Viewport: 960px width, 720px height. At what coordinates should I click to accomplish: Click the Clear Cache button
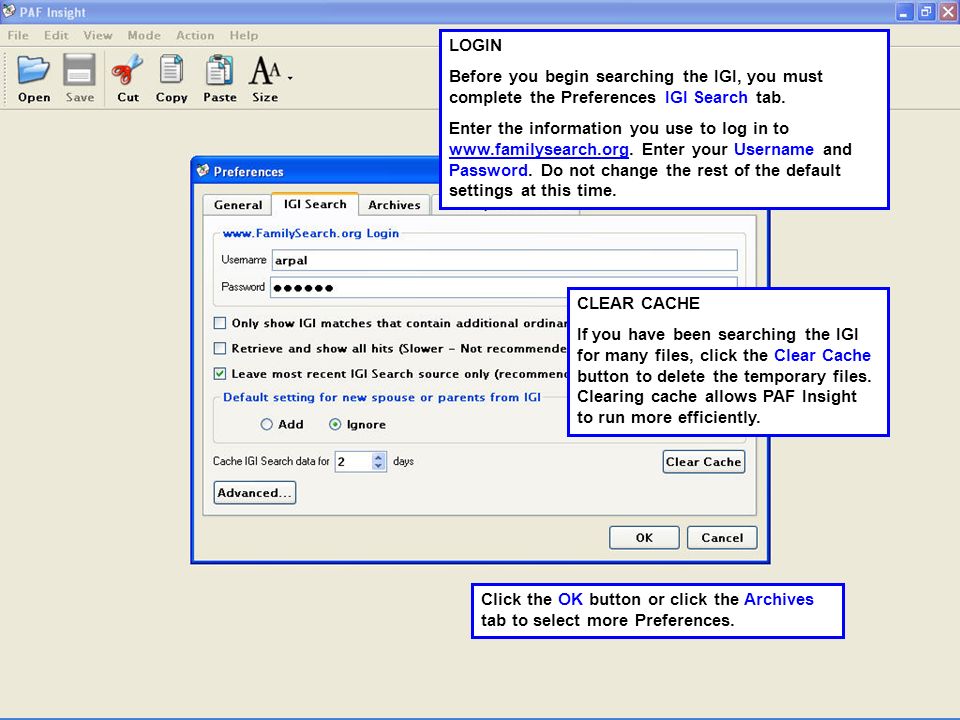703,462
